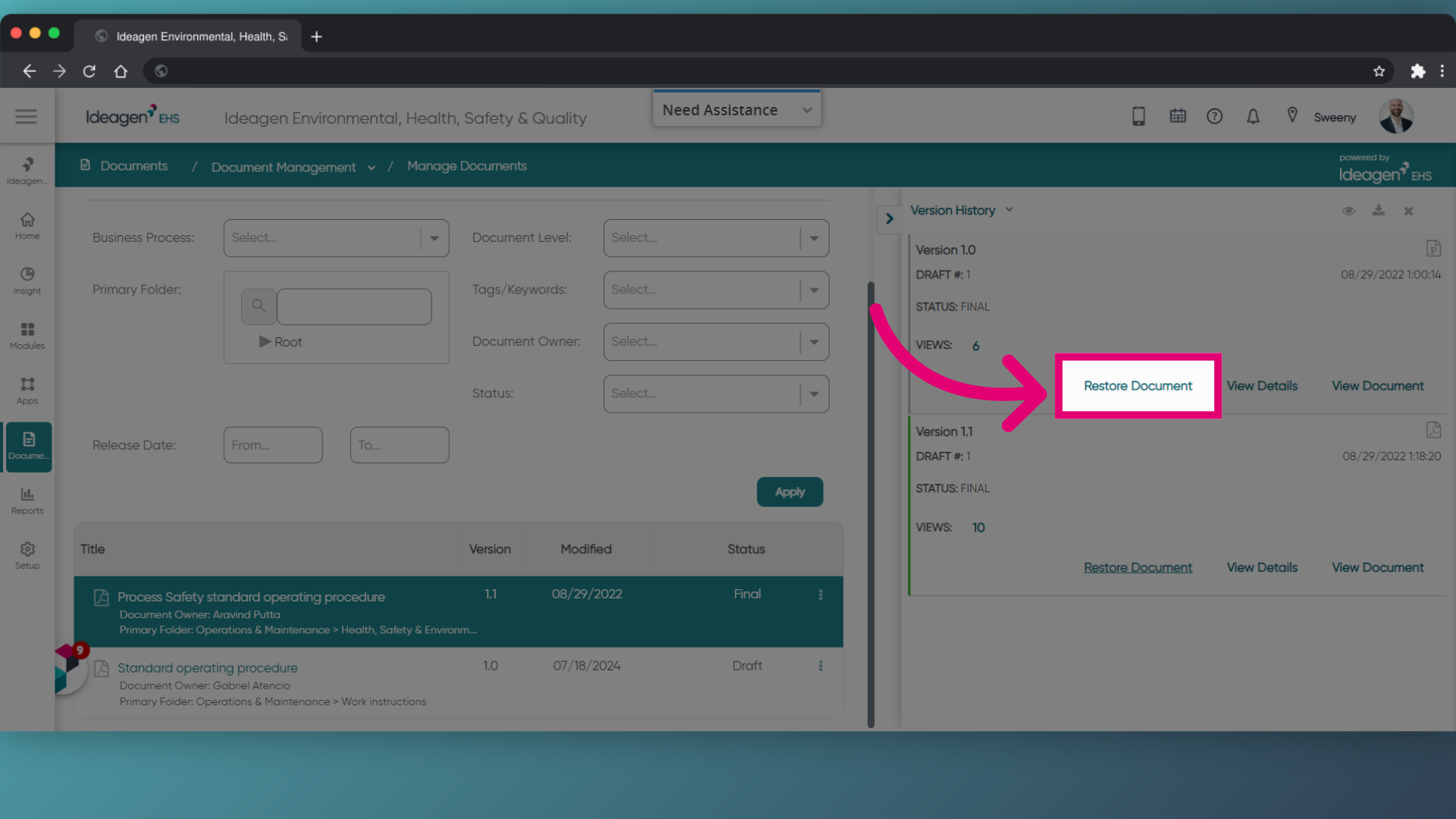
Task: Open the calendar icon in header
Action: tap(1178, 116)
